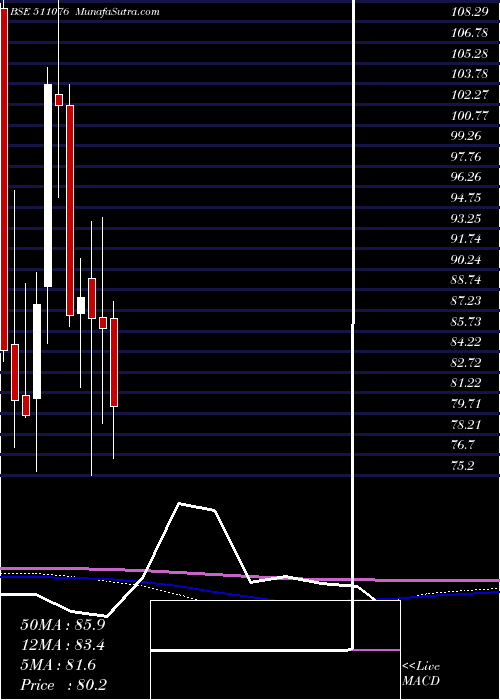Select the 105.28 price axis label

(x=469, y=53)
